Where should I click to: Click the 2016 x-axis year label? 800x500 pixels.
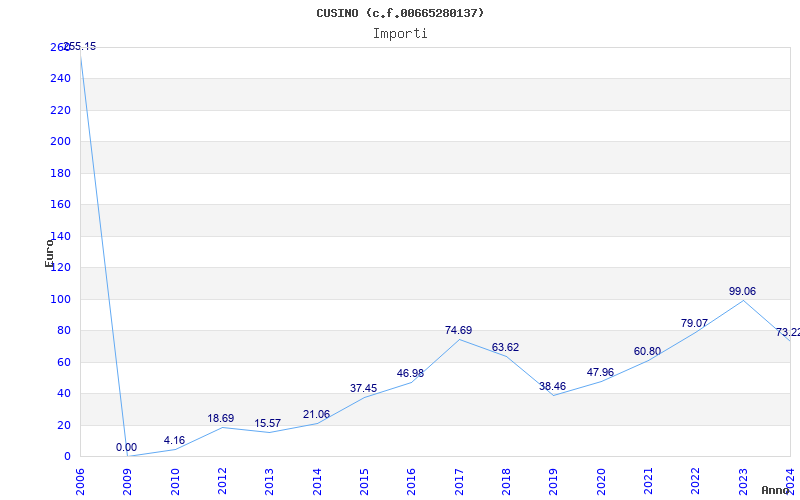[411, 482]
